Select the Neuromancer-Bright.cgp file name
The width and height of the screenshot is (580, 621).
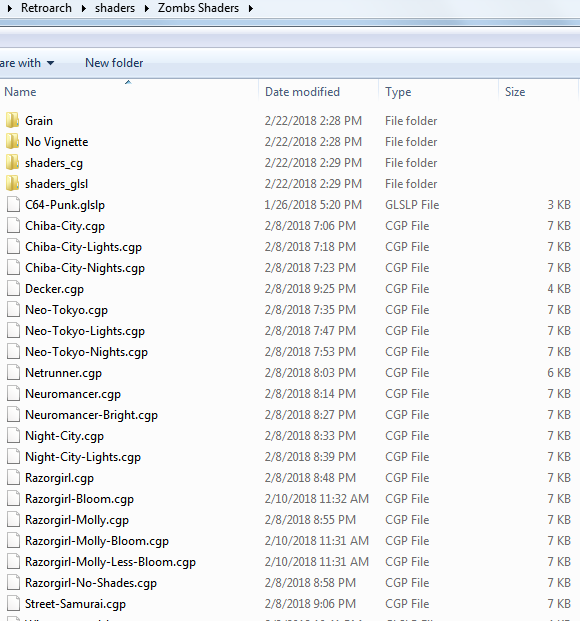coord(92,415)
